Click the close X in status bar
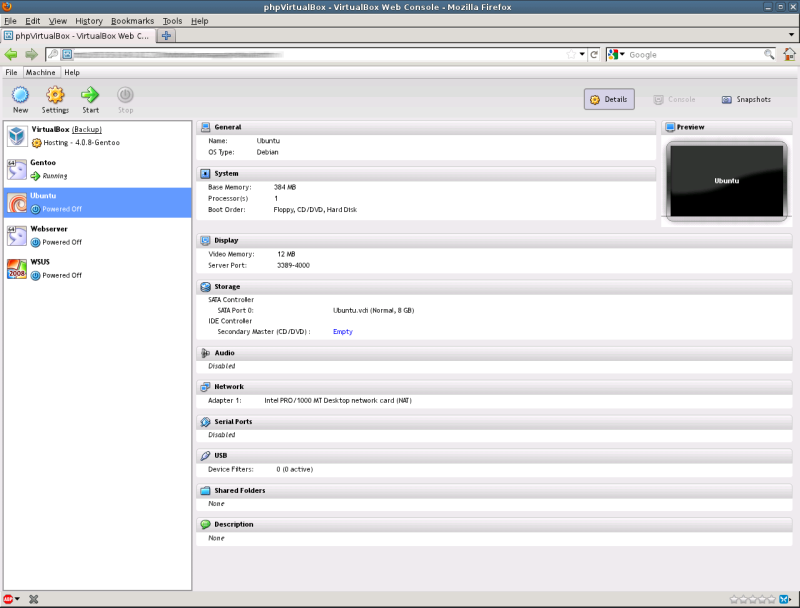The width and height of the screenshot is (800, 608). tap(34, 599)
